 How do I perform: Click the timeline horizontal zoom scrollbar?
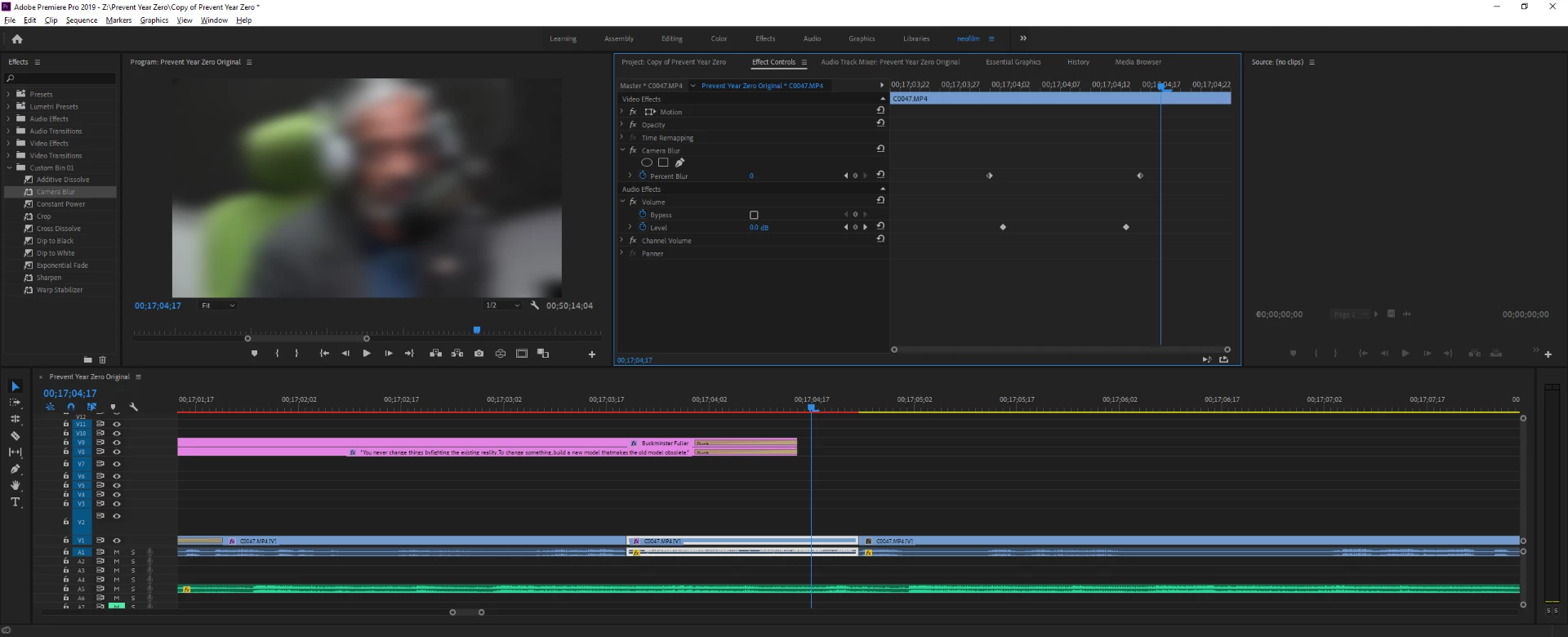tap(467, 612)
